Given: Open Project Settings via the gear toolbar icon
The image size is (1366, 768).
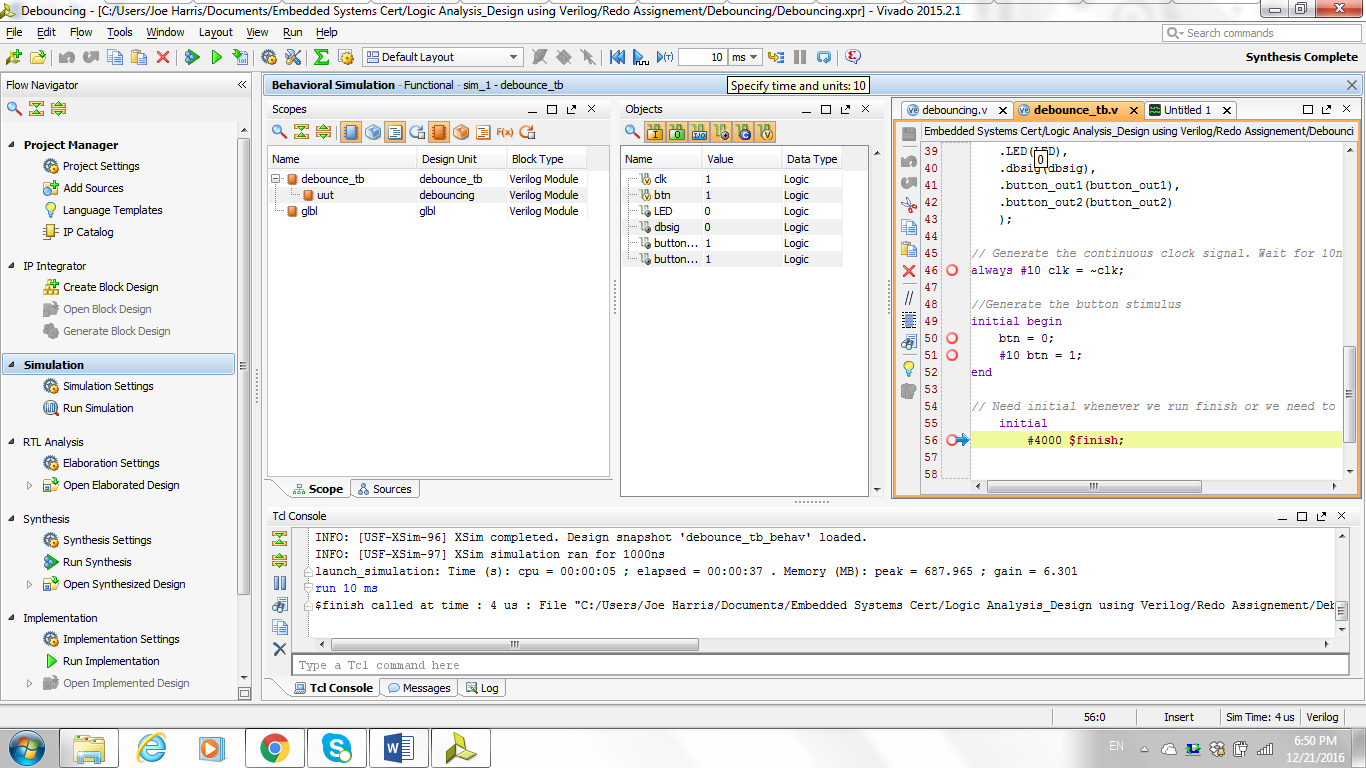Looking at the screenshot, I should click(266, 57).
